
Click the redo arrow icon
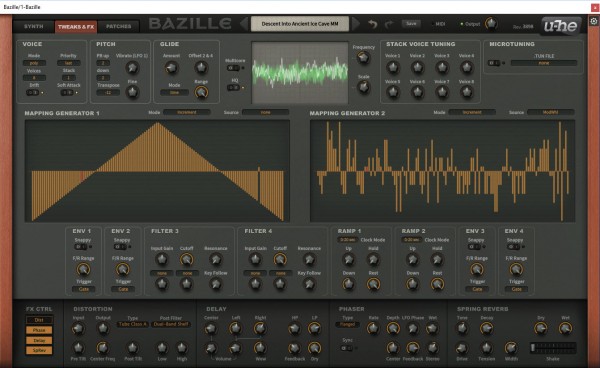click(389, 24)
